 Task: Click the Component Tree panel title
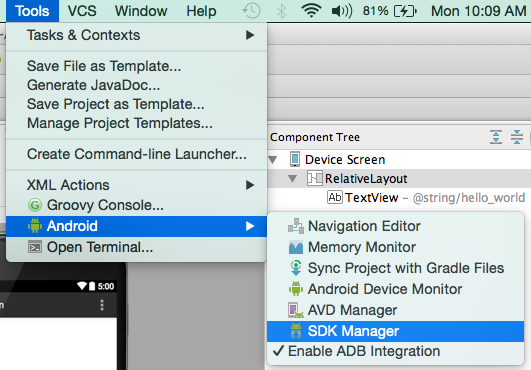click(315, 137)
